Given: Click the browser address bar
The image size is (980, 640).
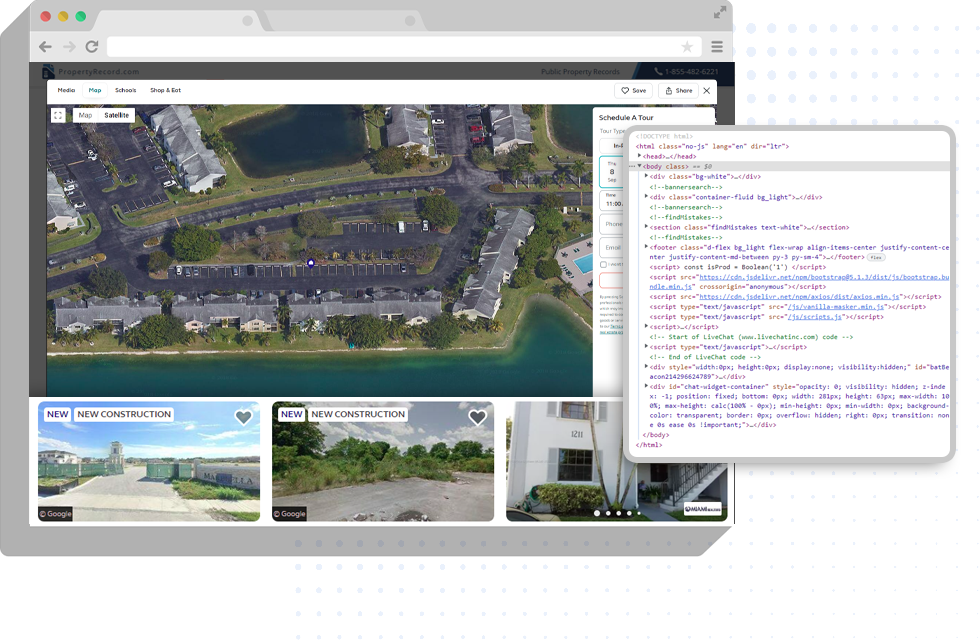Looking at the screenshot, I should 403,47.
